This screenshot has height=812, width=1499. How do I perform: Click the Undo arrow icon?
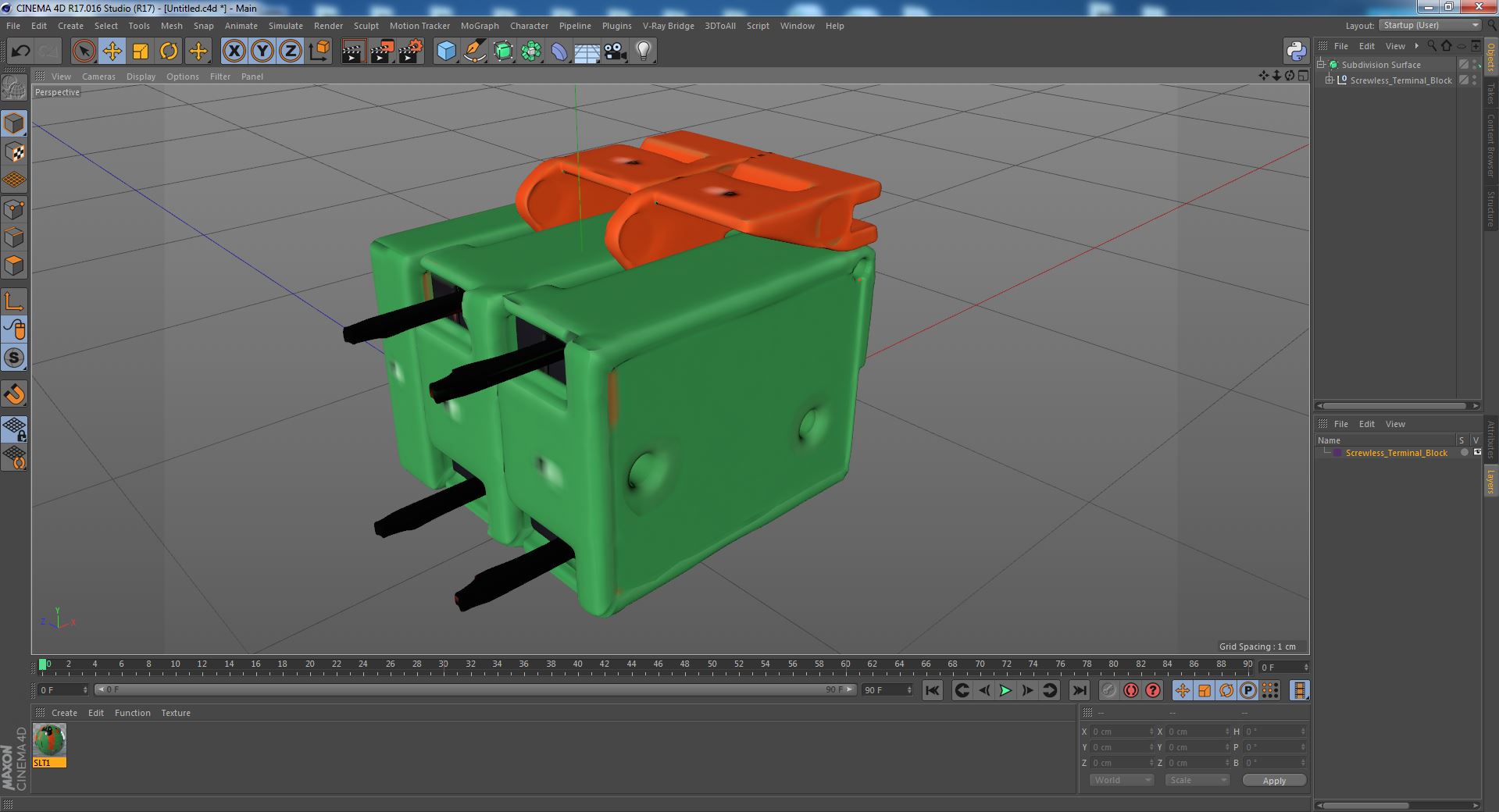click(x=20, y=52)
